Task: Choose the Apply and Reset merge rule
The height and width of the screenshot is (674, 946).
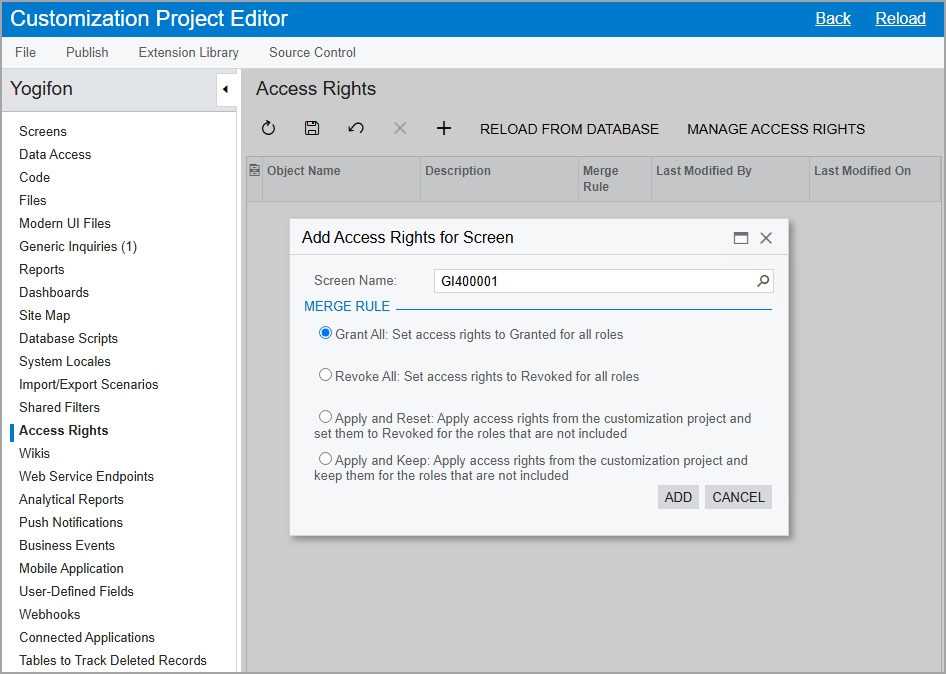Action: [325, 417]
